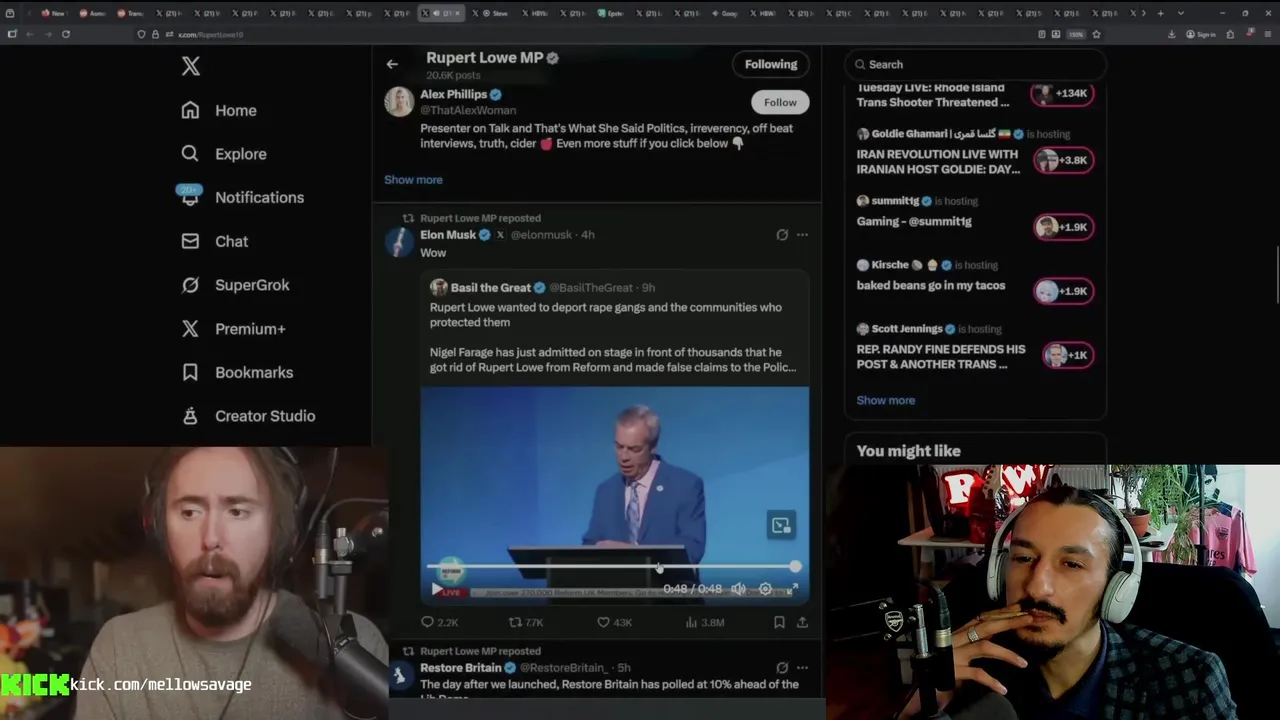The image size is (1280, 720).
Task: Seek the video progress bar
Action: pos(614,567)
